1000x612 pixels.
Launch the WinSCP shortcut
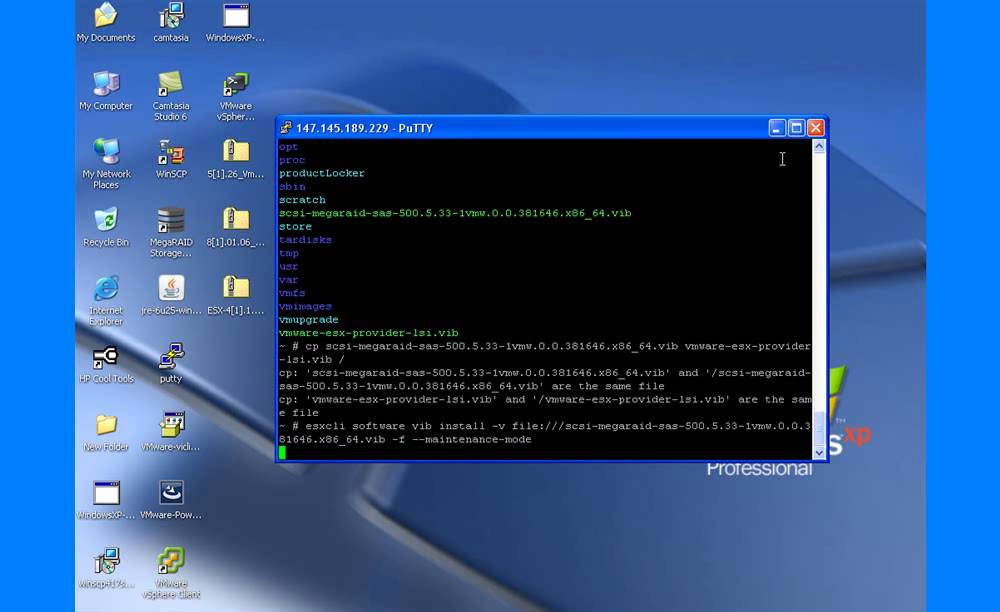coord(171,159)
